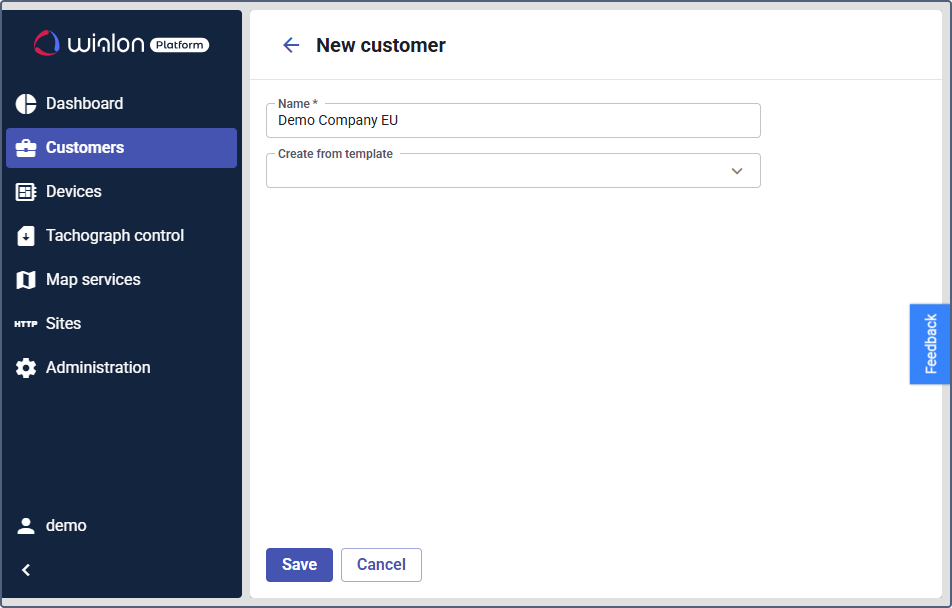The image size is (952, 608).
Task: Open the Feedback side tab
Action: (x=930, y=344)
